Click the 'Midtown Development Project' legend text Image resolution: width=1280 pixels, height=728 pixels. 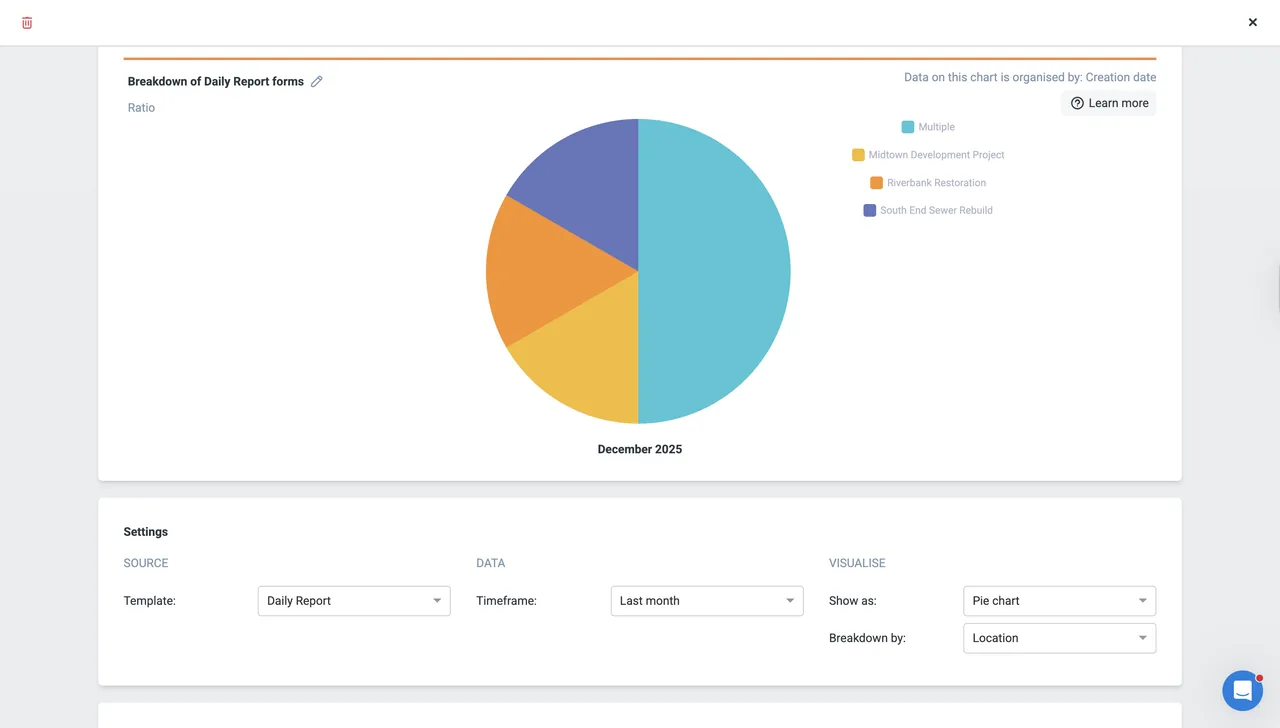pos(937,155)
